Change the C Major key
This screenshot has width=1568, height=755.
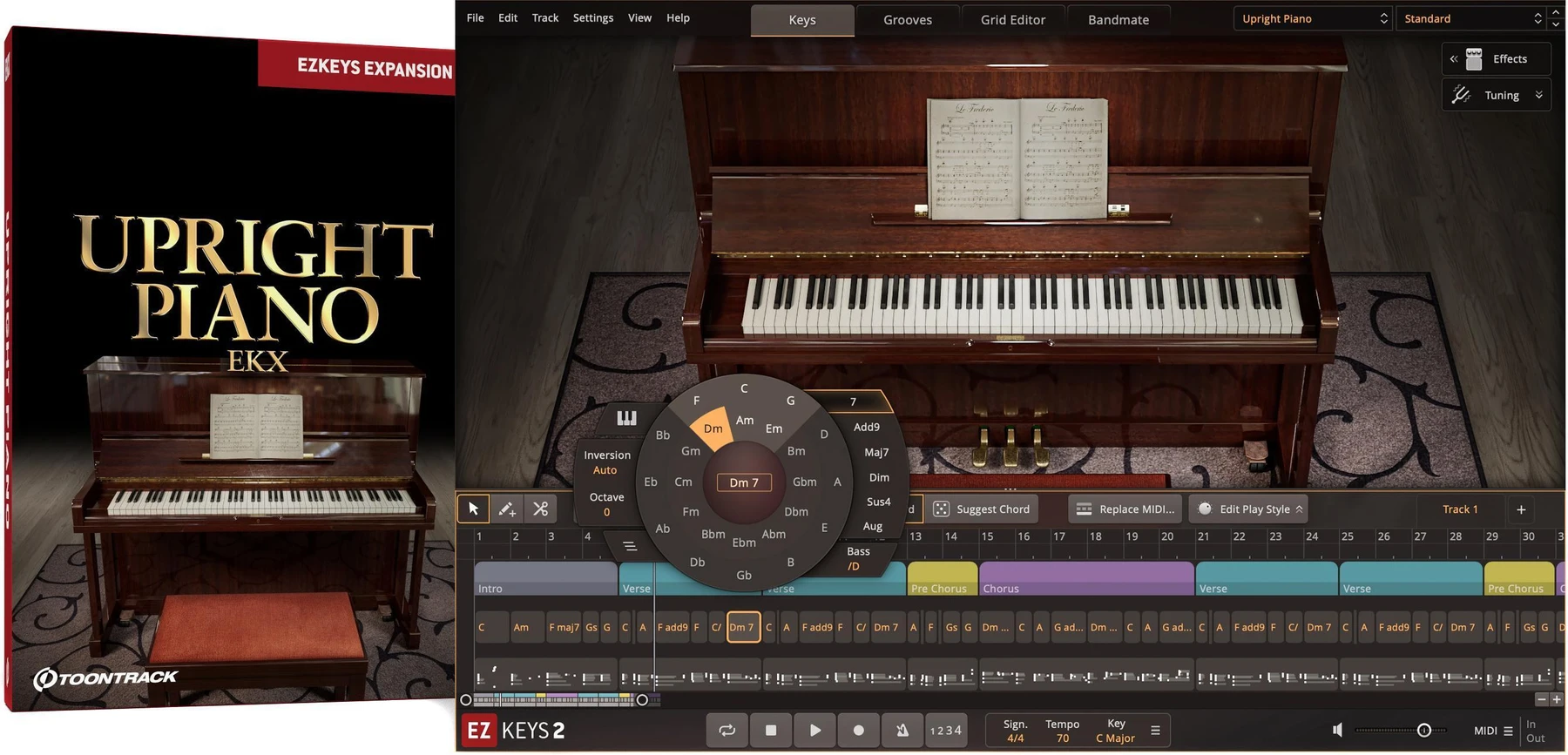tap(1115, 738)
